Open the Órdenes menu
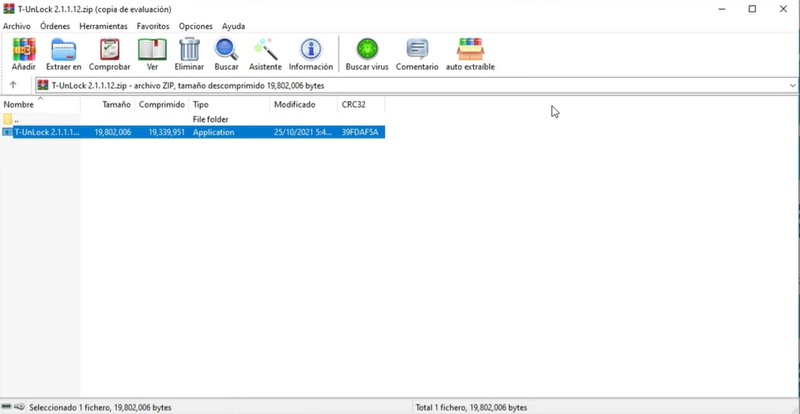Image resolution: width=800 pixels, height=414 pixels. tap(55, 26)
